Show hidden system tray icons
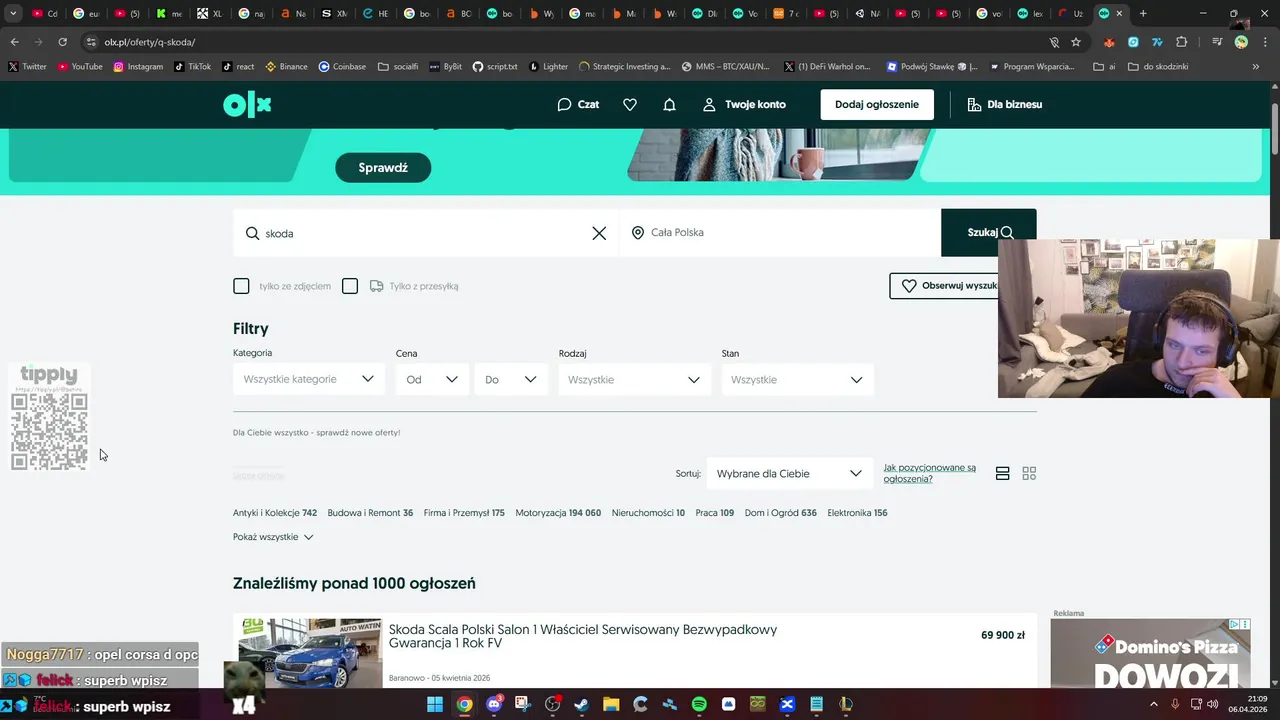The image size is (1280, 720). point(1155,704)
